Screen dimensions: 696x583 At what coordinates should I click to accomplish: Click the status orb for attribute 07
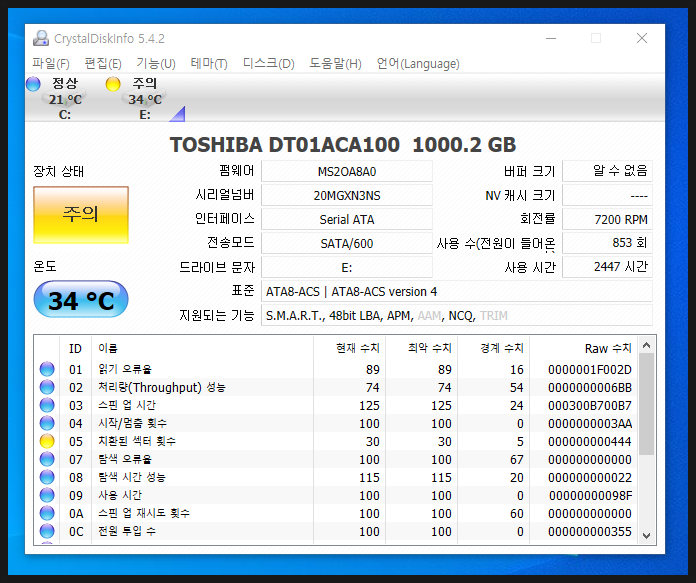[47, 459]
